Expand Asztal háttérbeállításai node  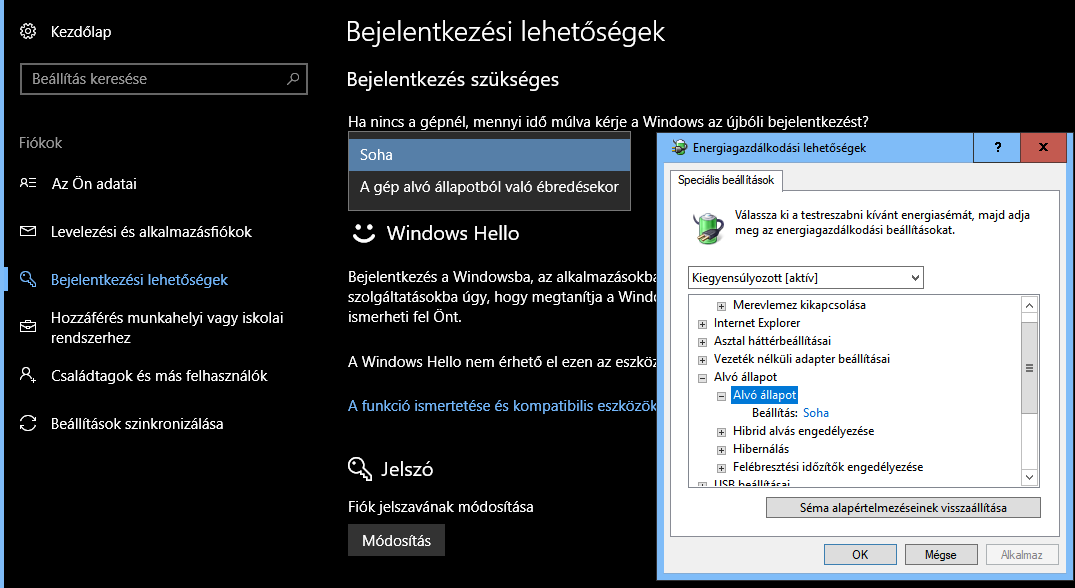(x=702, y=341)
